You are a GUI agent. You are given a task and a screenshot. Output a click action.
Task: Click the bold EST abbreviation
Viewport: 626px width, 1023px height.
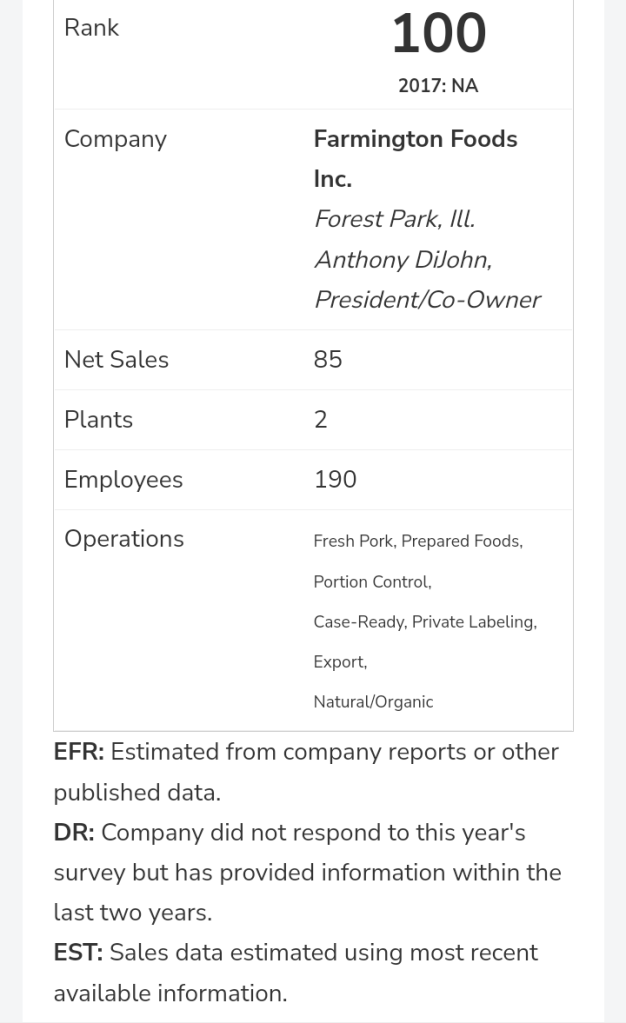click(78, 953)
